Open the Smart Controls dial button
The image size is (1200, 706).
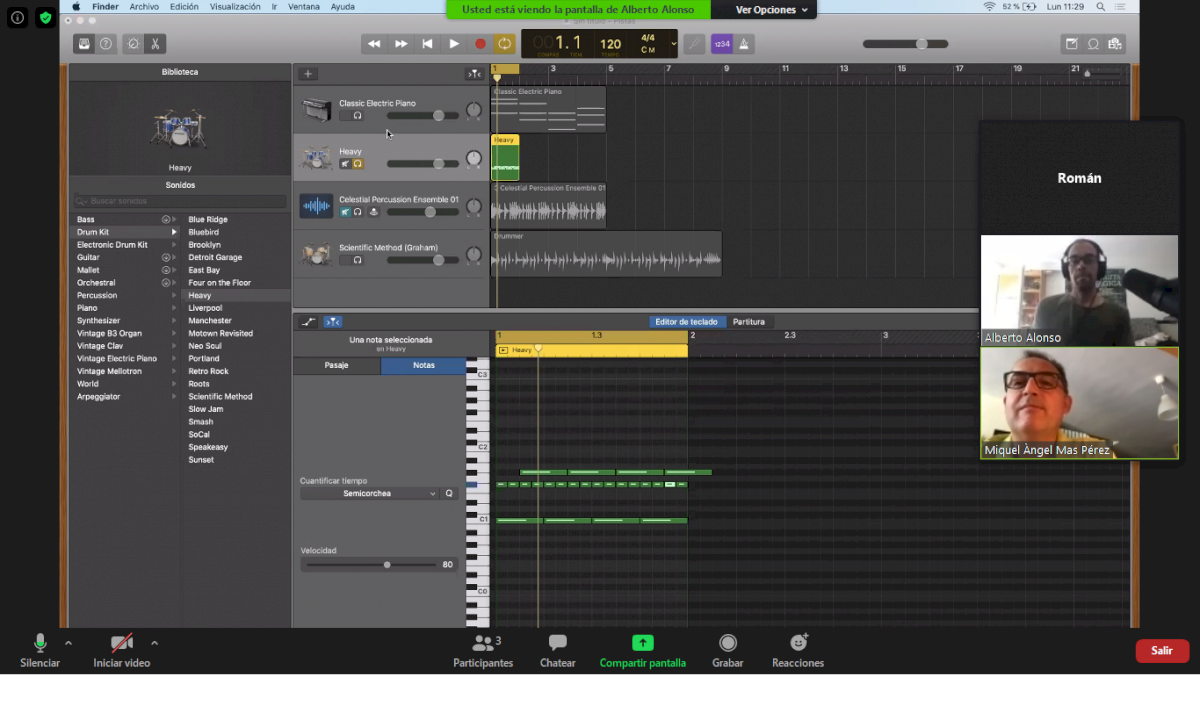(132, 44)
